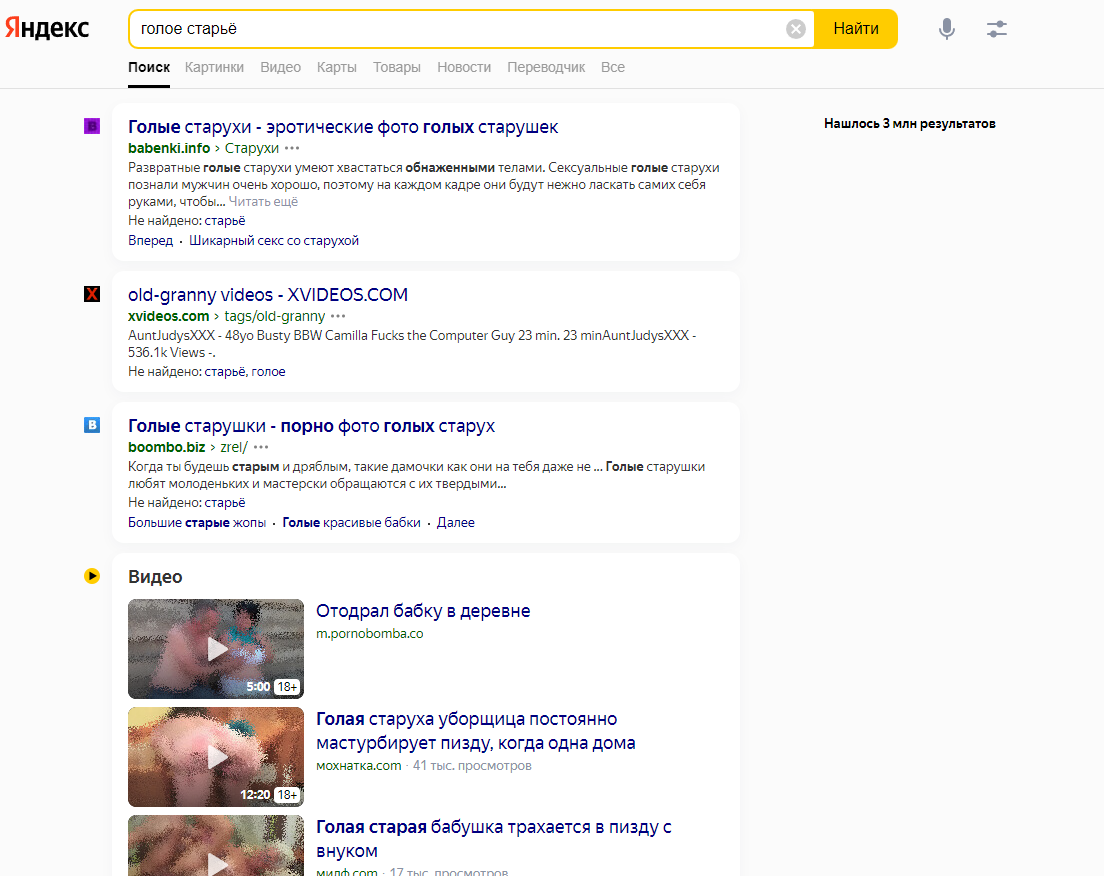Go to the Товары tab
This screenshot has width=1104, height=876.
click(x=397, y=68)
